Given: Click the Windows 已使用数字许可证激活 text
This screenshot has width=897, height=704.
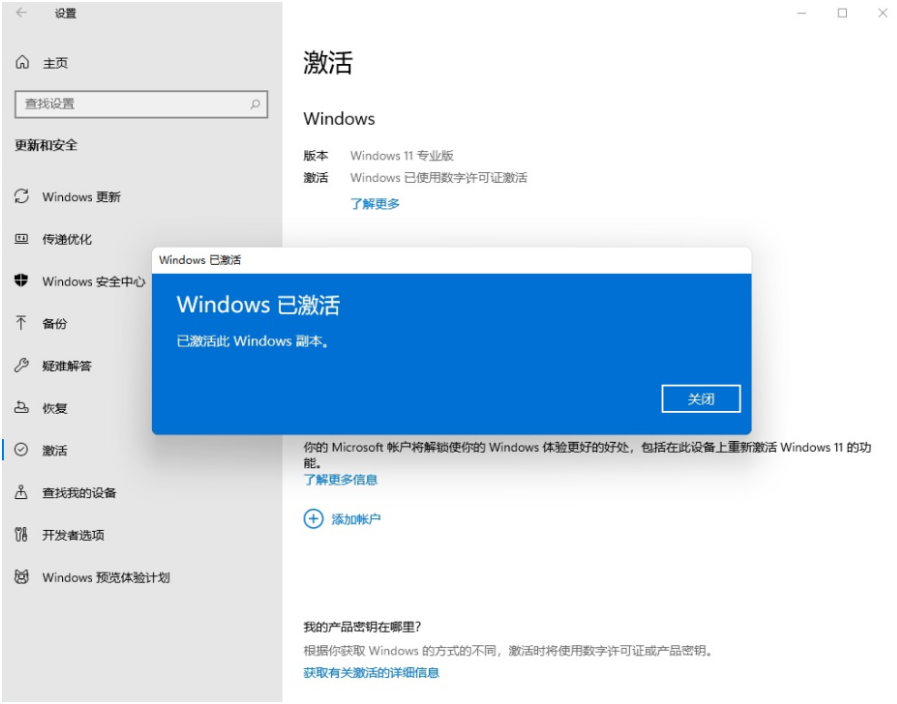Looking at the screenshot, I should click(x=438, y=178).
